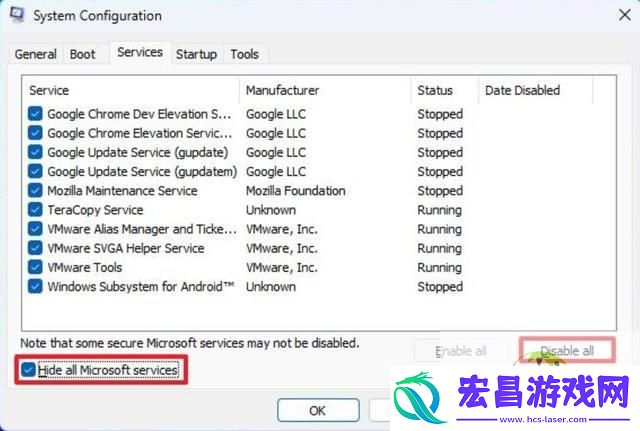640x431 pixels.
Task: Uncheck VMware SVGA Helper Service checkbox
Action: [x=35, y=248]
